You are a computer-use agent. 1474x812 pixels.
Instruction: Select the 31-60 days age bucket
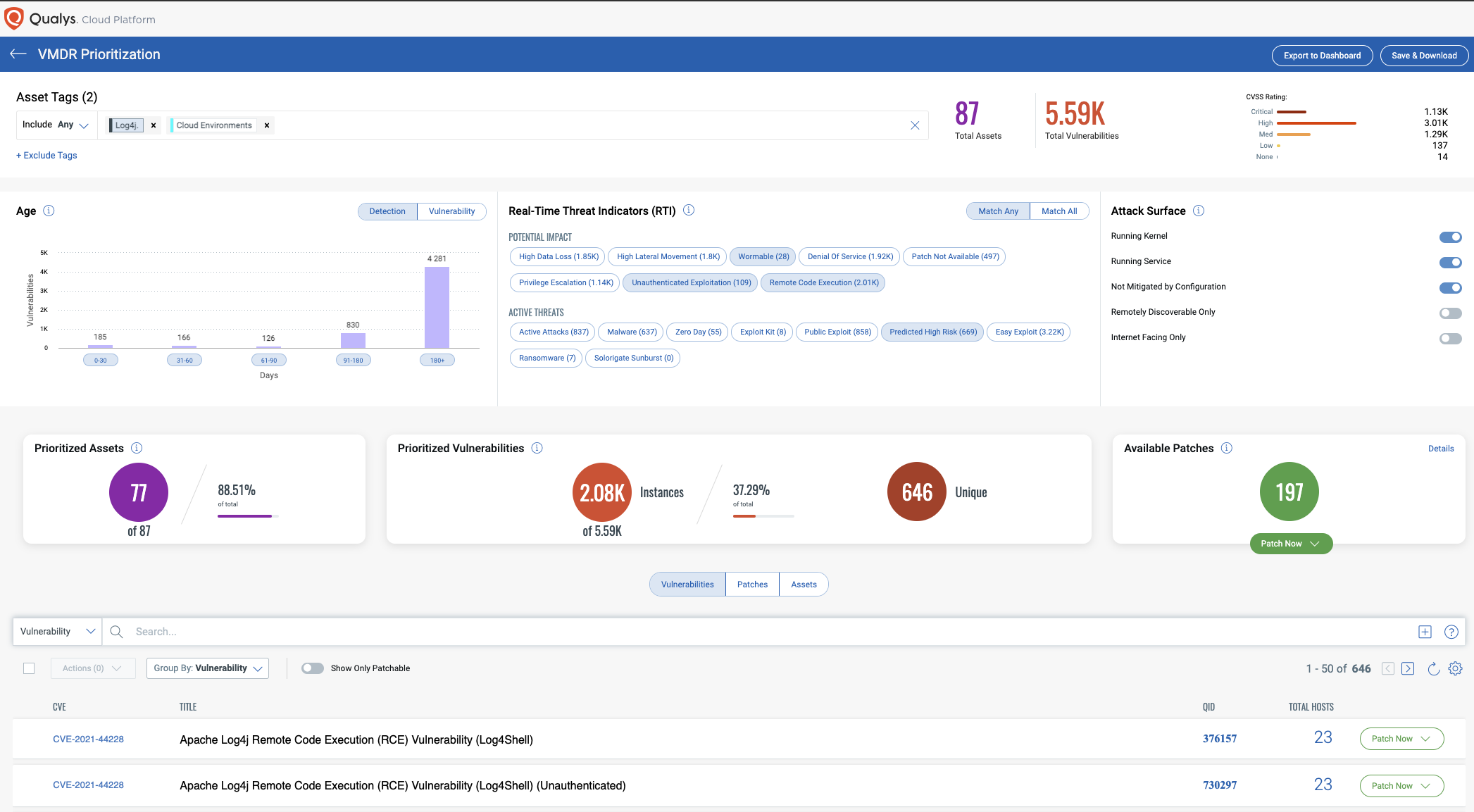point(185,360)
